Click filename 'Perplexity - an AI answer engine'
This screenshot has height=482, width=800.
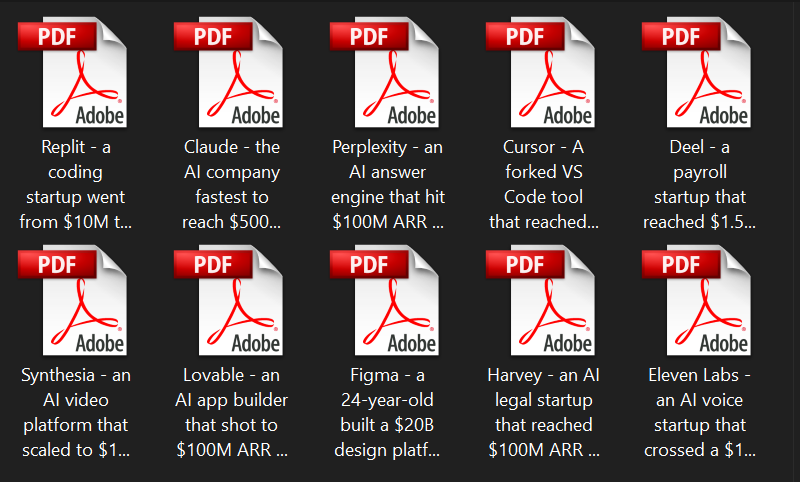pos(388,185)
